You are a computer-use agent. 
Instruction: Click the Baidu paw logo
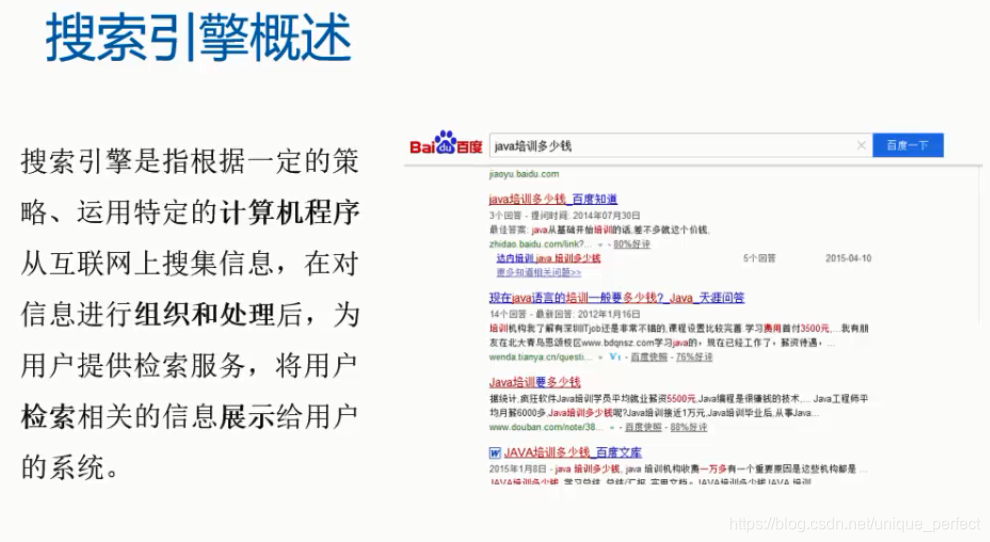pyautogui.click(x=446, y=143)
